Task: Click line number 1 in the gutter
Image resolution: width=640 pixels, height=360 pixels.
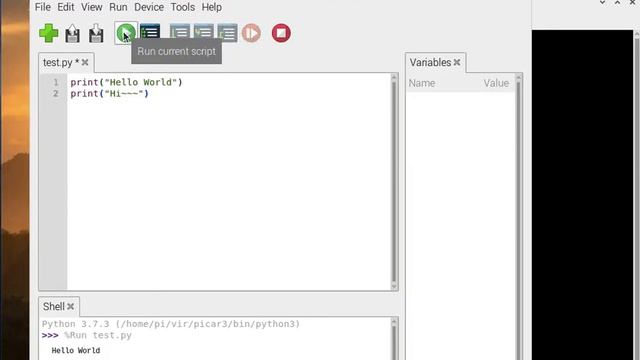Action: tap(56, 82)
